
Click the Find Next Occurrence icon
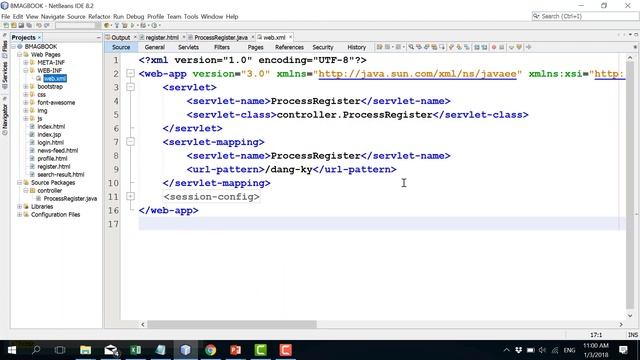pos(427,47)
